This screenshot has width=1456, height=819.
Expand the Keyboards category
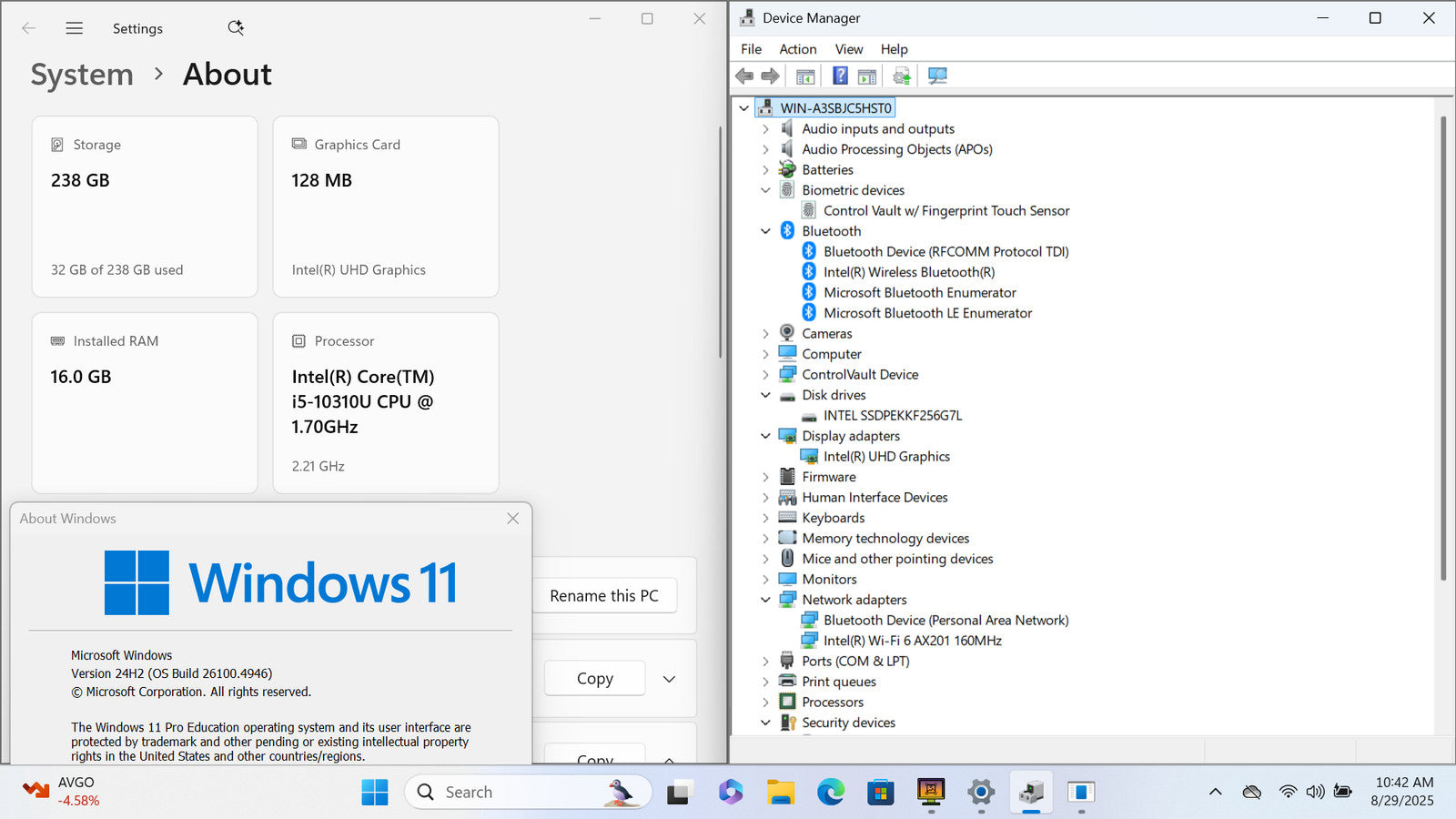[765, 518]
